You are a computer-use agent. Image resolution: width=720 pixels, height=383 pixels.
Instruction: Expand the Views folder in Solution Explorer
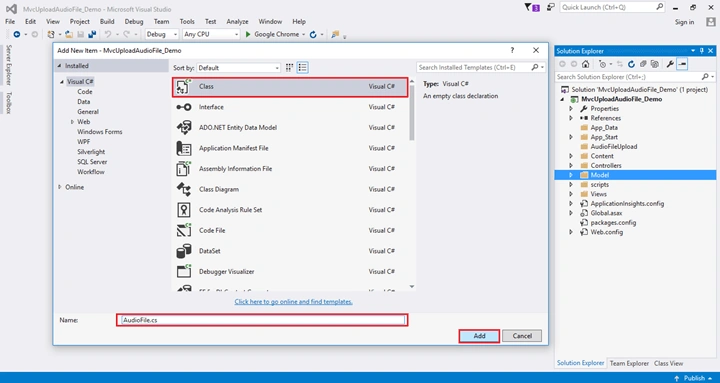coord(571,194)
